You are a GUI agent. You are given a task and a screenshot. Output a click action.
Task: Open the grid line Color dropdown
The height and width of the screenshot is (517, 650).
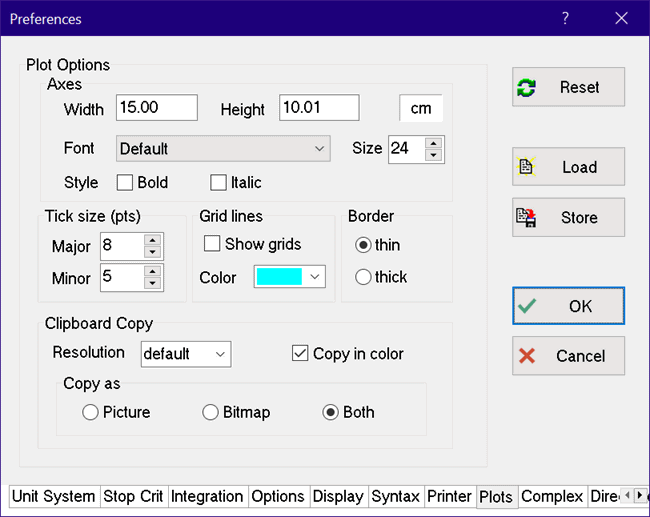point(290,277)
